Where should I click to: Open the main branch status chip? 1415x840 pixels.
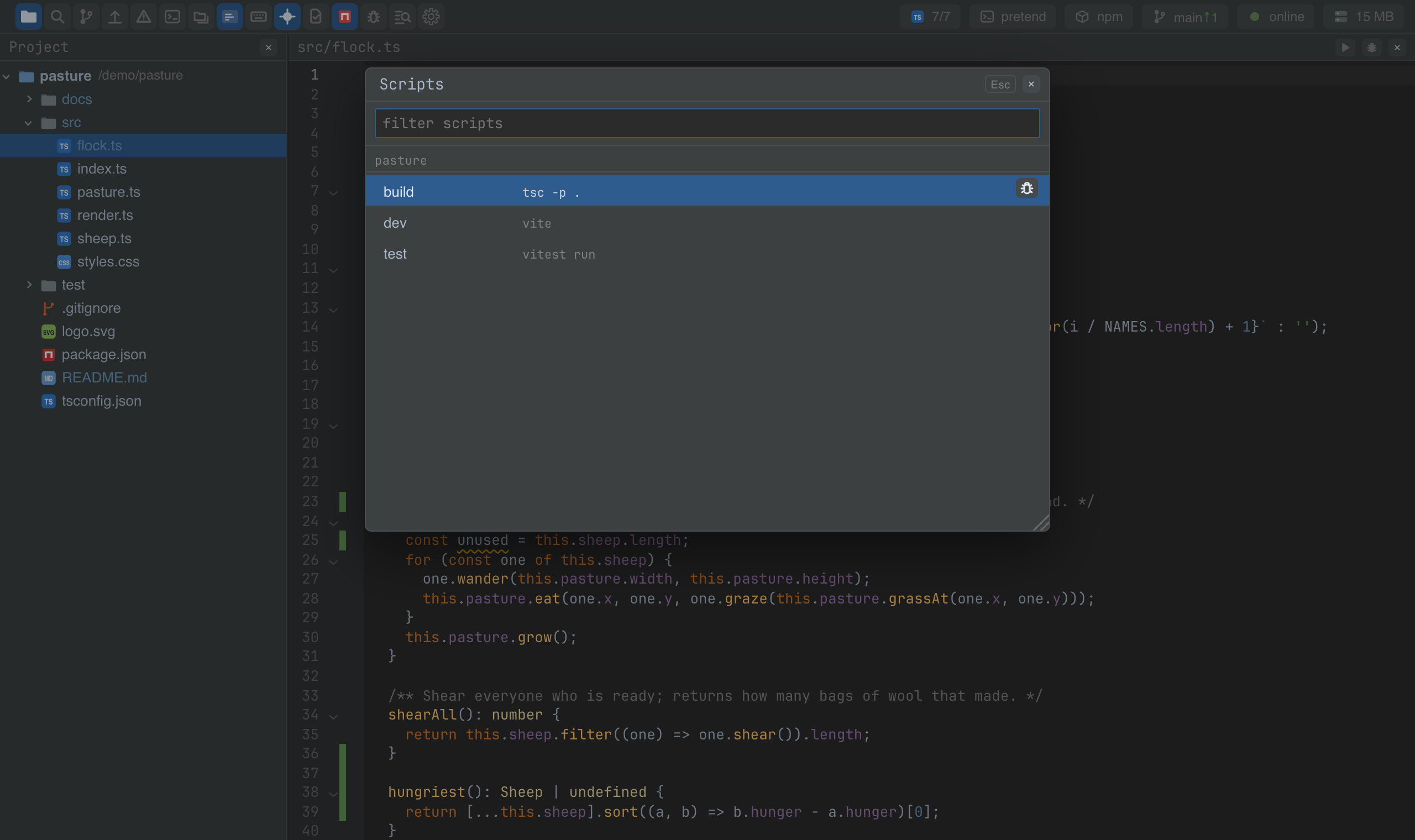tap(1185, 17)
